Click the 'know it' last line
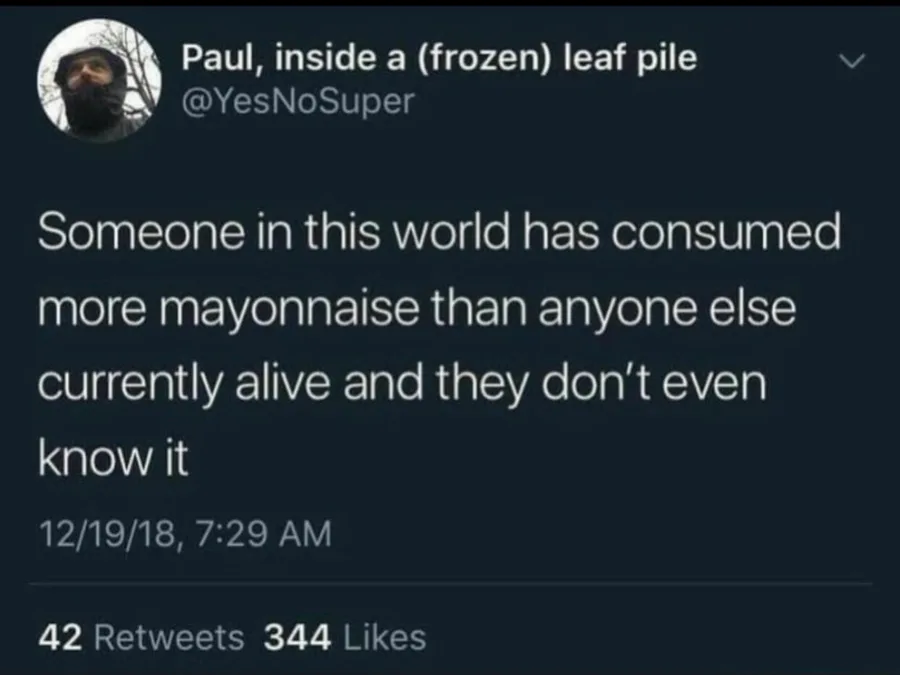Image resolution: width=900 pixels, height=675 pixels. (113, 459)
